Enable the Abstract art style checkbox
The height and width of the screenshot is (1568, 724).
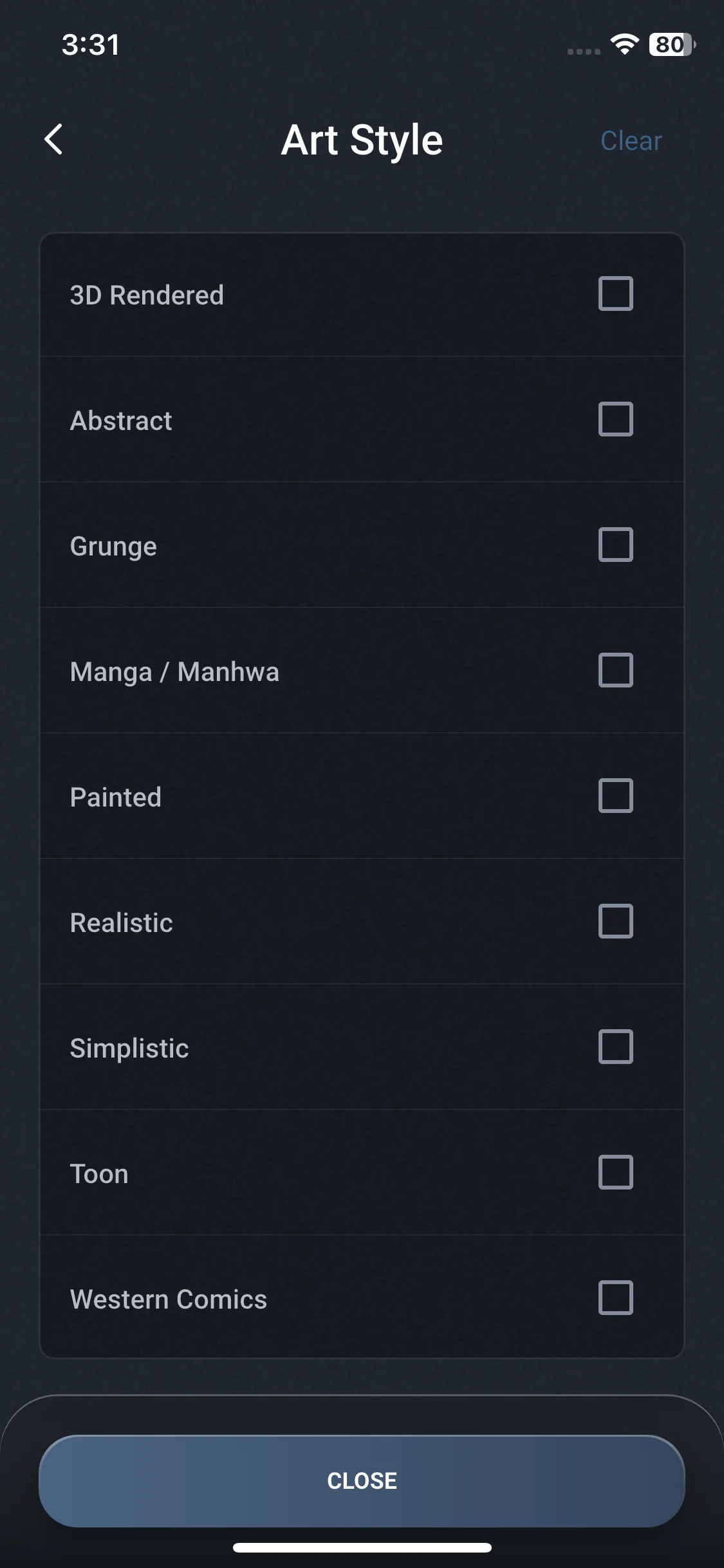click(615, 419)
